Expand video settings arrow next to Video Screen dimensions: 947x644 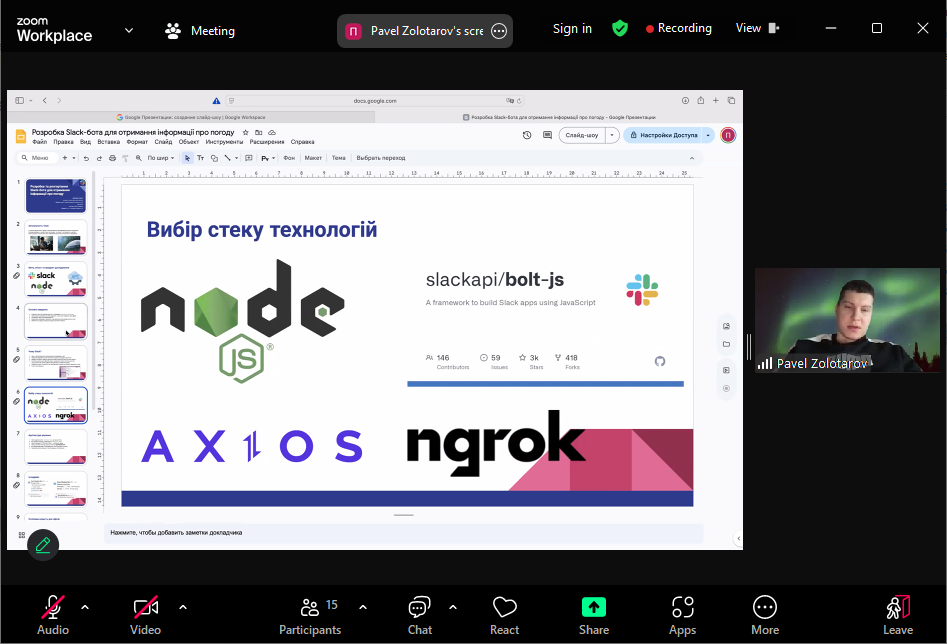click(x=182, y=606)
